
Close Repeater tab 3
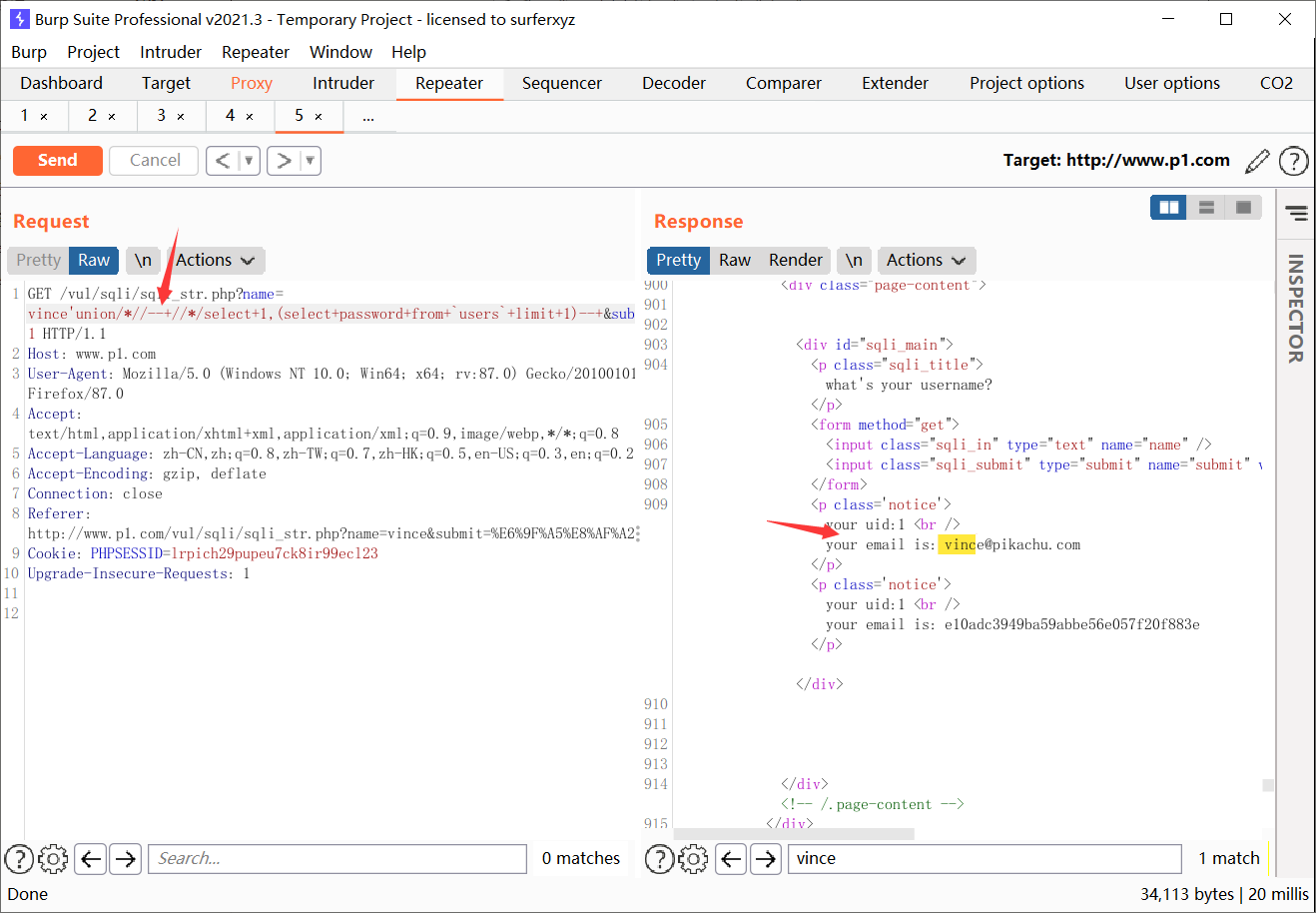click(x=181, y=117)
